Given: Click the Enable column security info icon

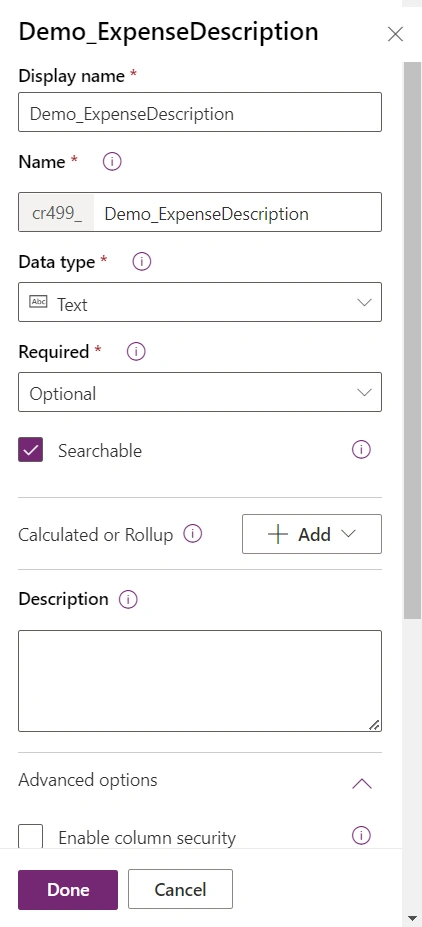Looking at the screenshot, I should [x=361, y=835].
